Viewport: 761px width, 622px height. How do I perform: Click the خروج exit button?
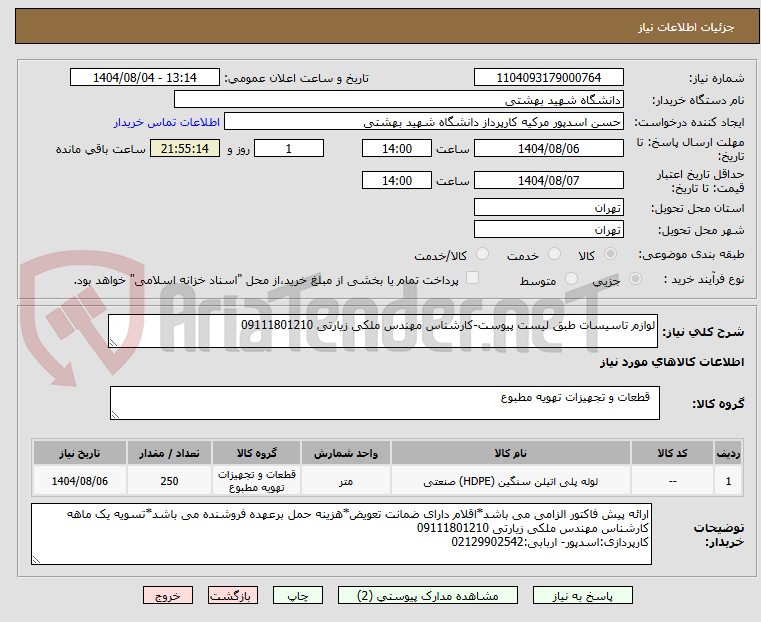click(x=168, y=595)
